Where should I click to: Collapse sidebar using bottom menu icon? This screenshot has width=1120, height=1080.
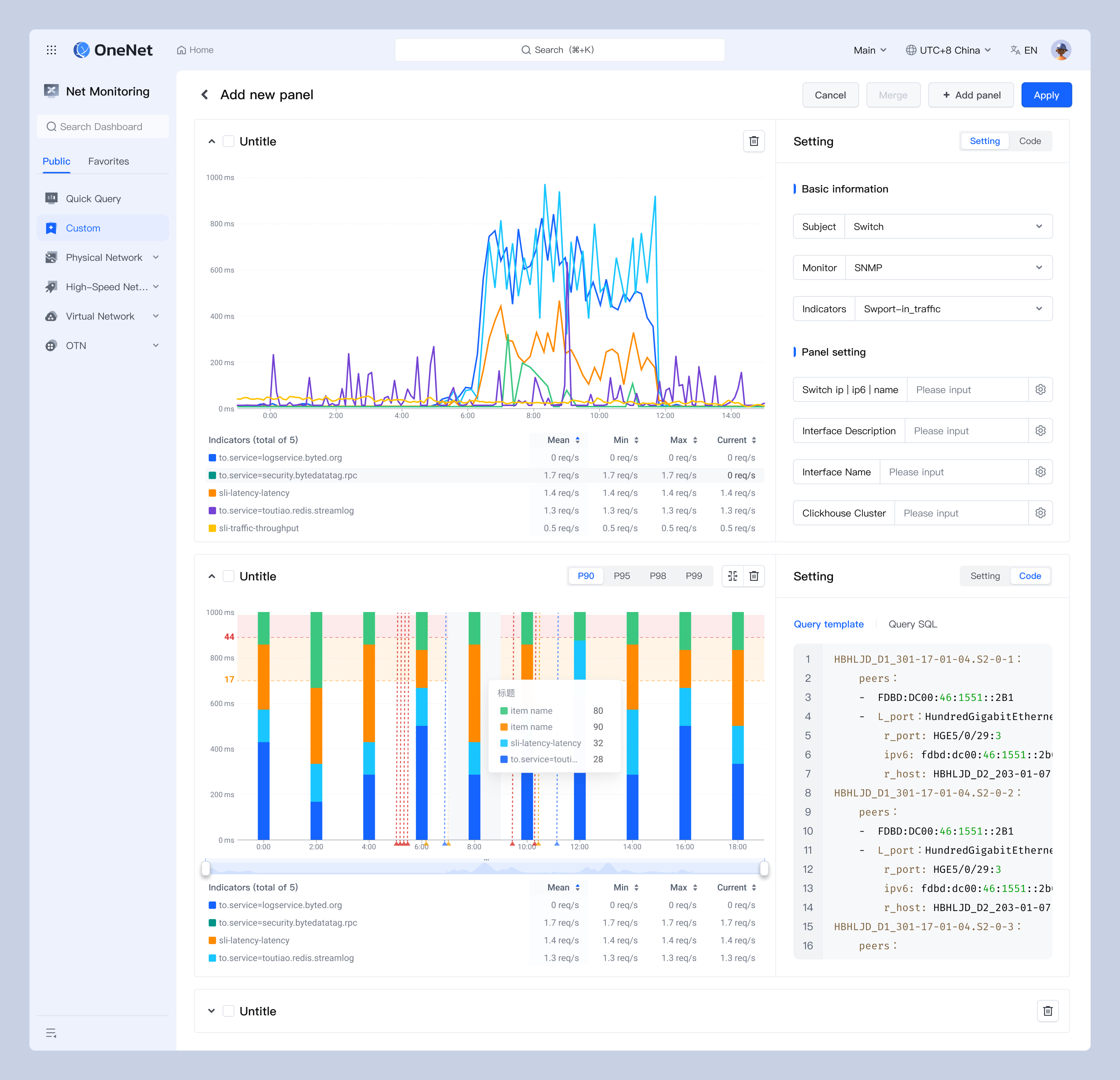(51, 1033)
